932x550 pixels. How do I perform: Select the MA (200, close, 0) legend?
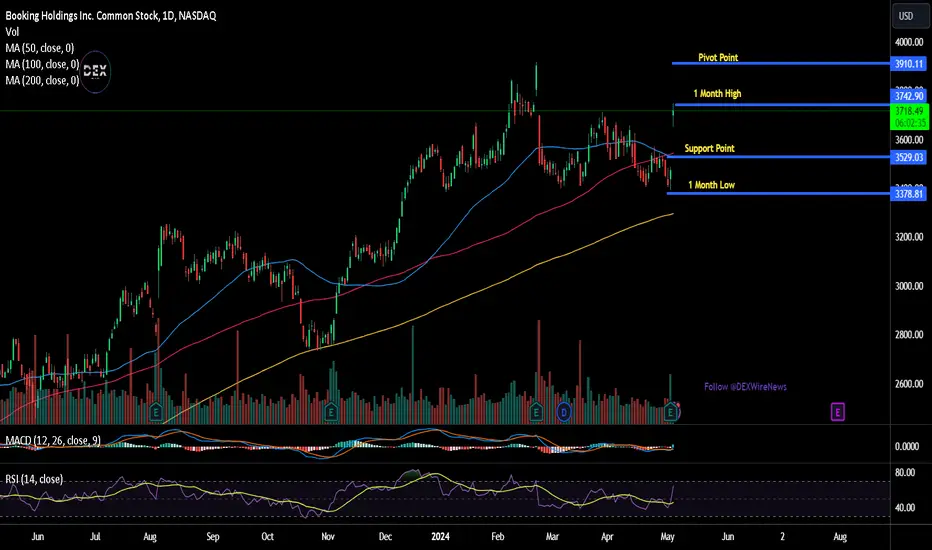pos(42,80)
